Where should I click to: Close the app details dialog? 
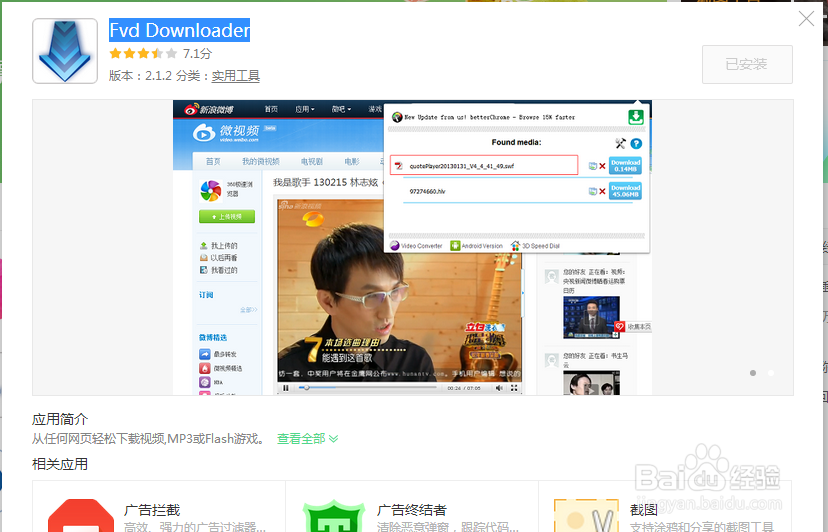(806, 18)
